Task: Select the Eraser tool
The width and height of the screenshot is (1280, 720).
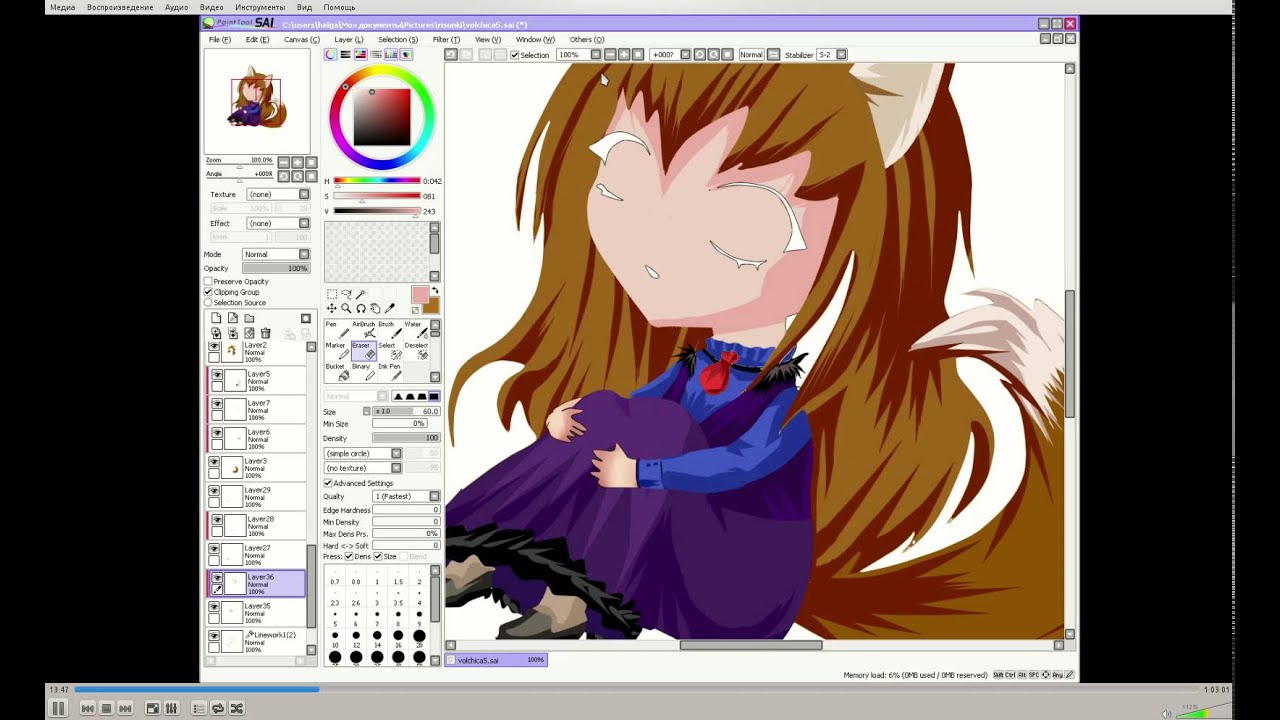Action: click(362, 351)
